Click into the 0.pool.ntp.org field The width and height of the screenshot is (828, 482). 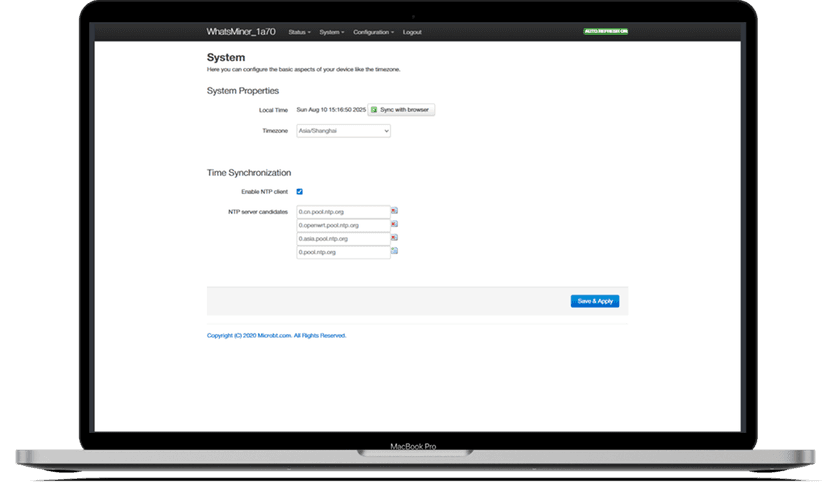[x=342, y=252]
